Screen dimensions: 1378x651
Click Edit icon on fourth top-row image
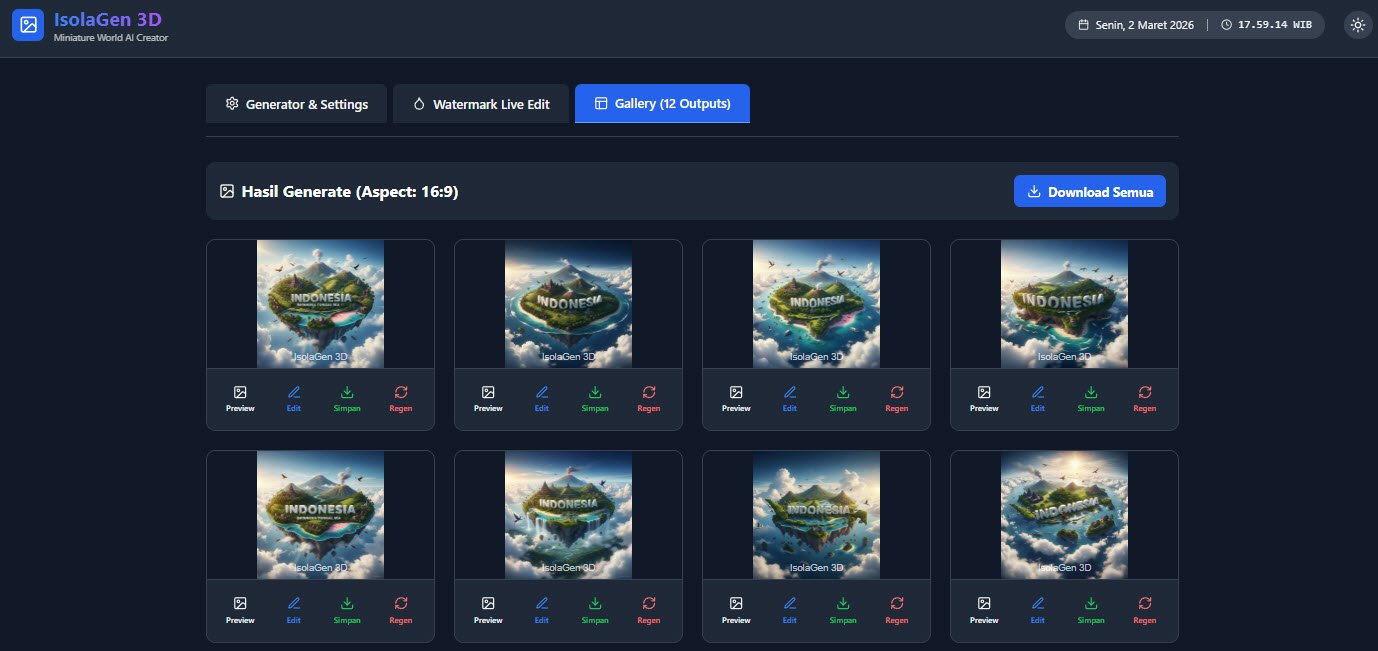1038,399
